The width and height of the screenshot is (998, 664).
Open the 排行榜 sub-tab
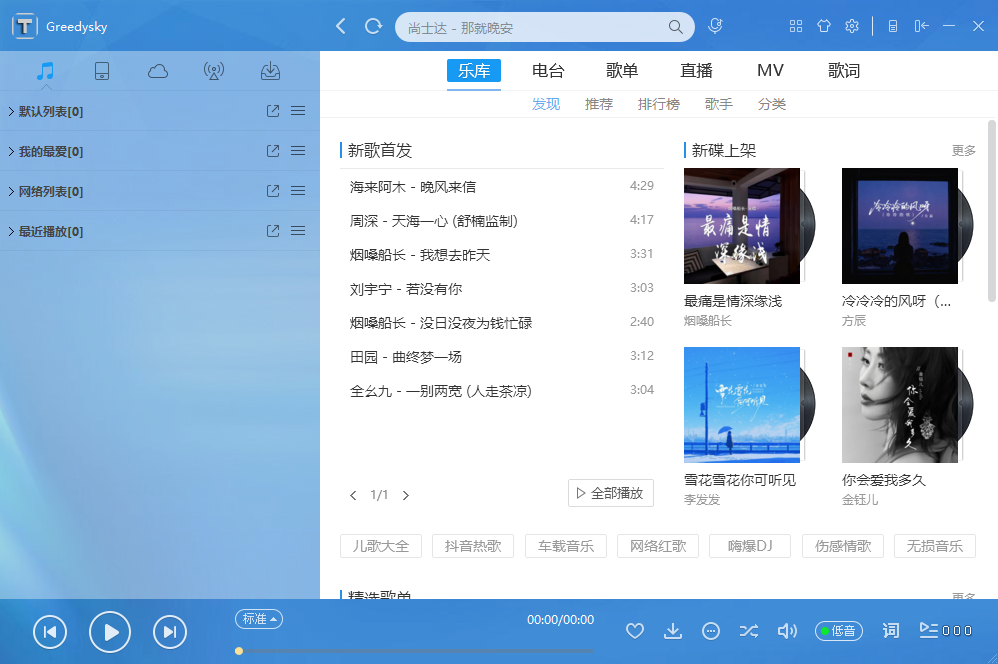(x=659, y=103)
